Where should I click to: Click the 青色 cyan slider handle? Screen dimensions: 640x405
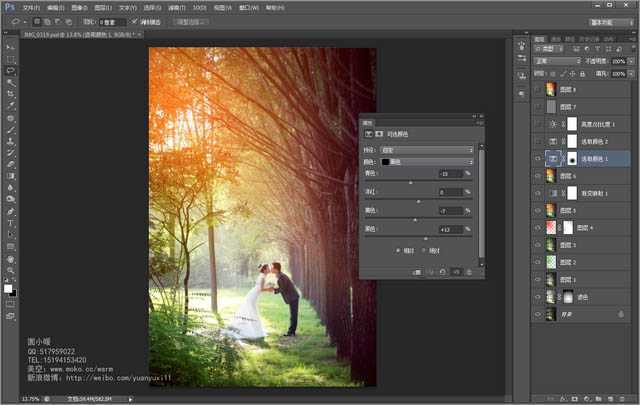[x=411, y=183]
